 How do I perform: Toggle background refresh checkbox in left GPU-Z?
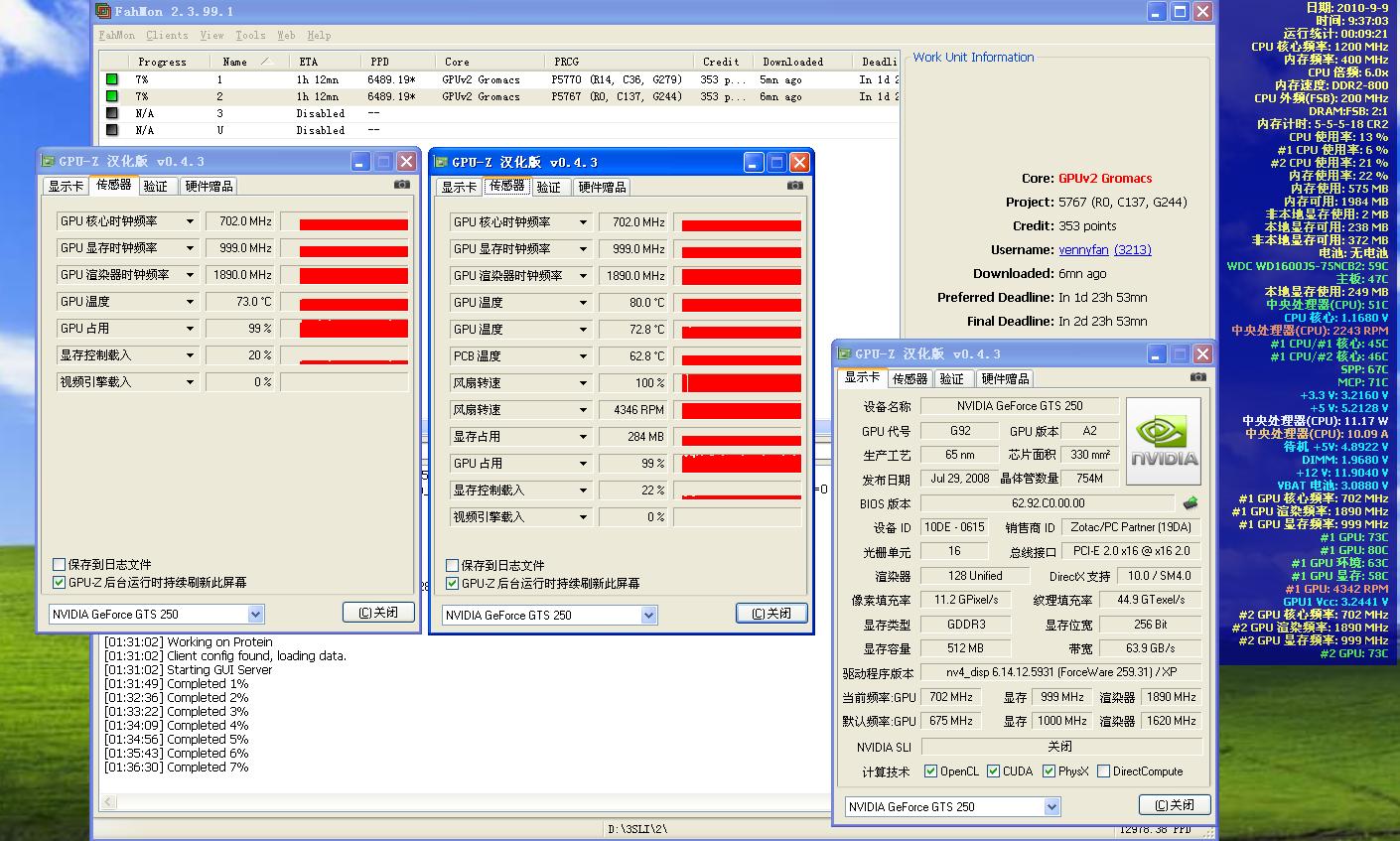point(60,583)
